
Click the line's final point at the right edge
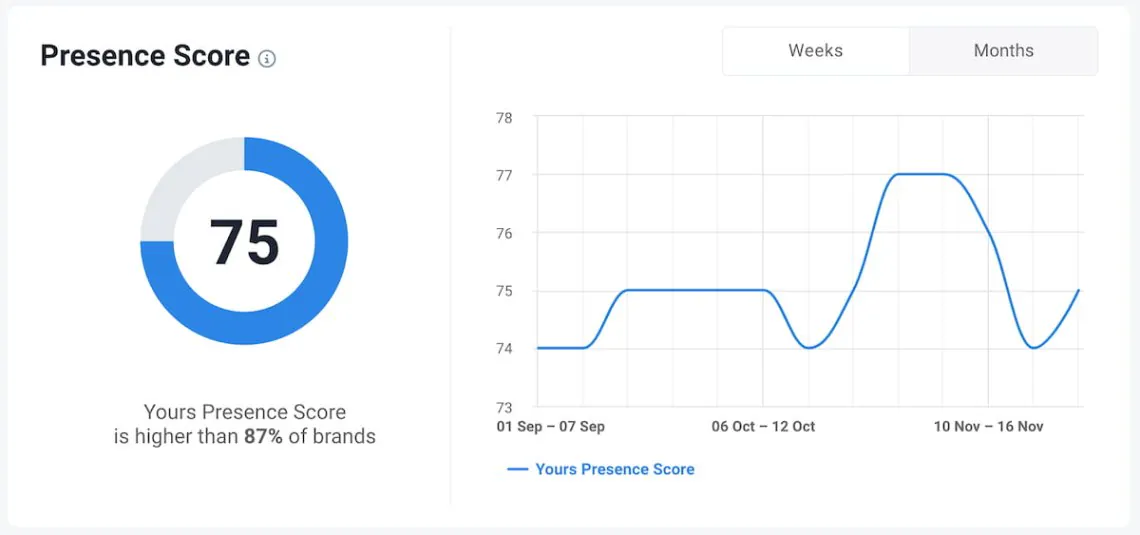click(1079, 290)
